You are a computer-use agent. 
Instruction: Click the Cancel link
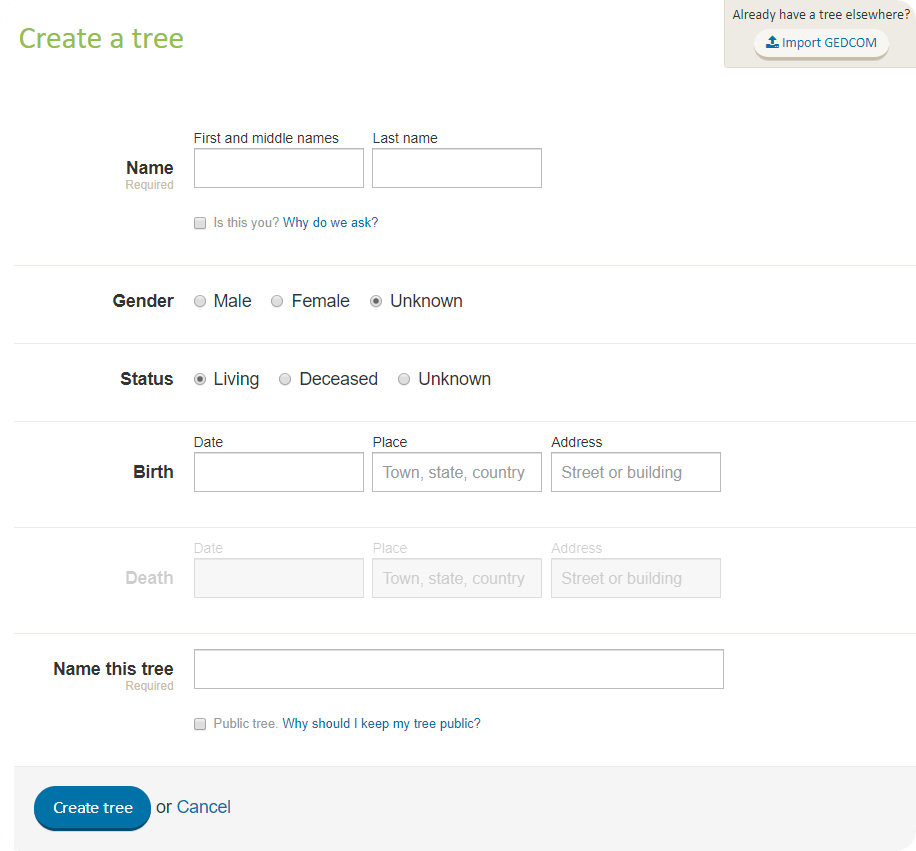204,807
